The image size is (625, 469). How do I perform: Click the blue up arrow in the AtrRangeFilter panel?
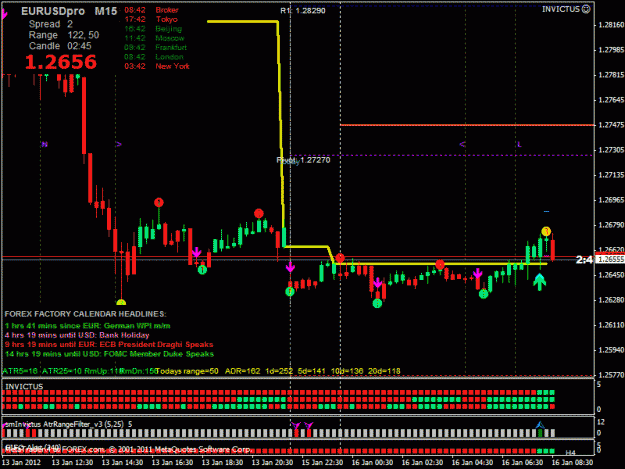pos(540,425)
